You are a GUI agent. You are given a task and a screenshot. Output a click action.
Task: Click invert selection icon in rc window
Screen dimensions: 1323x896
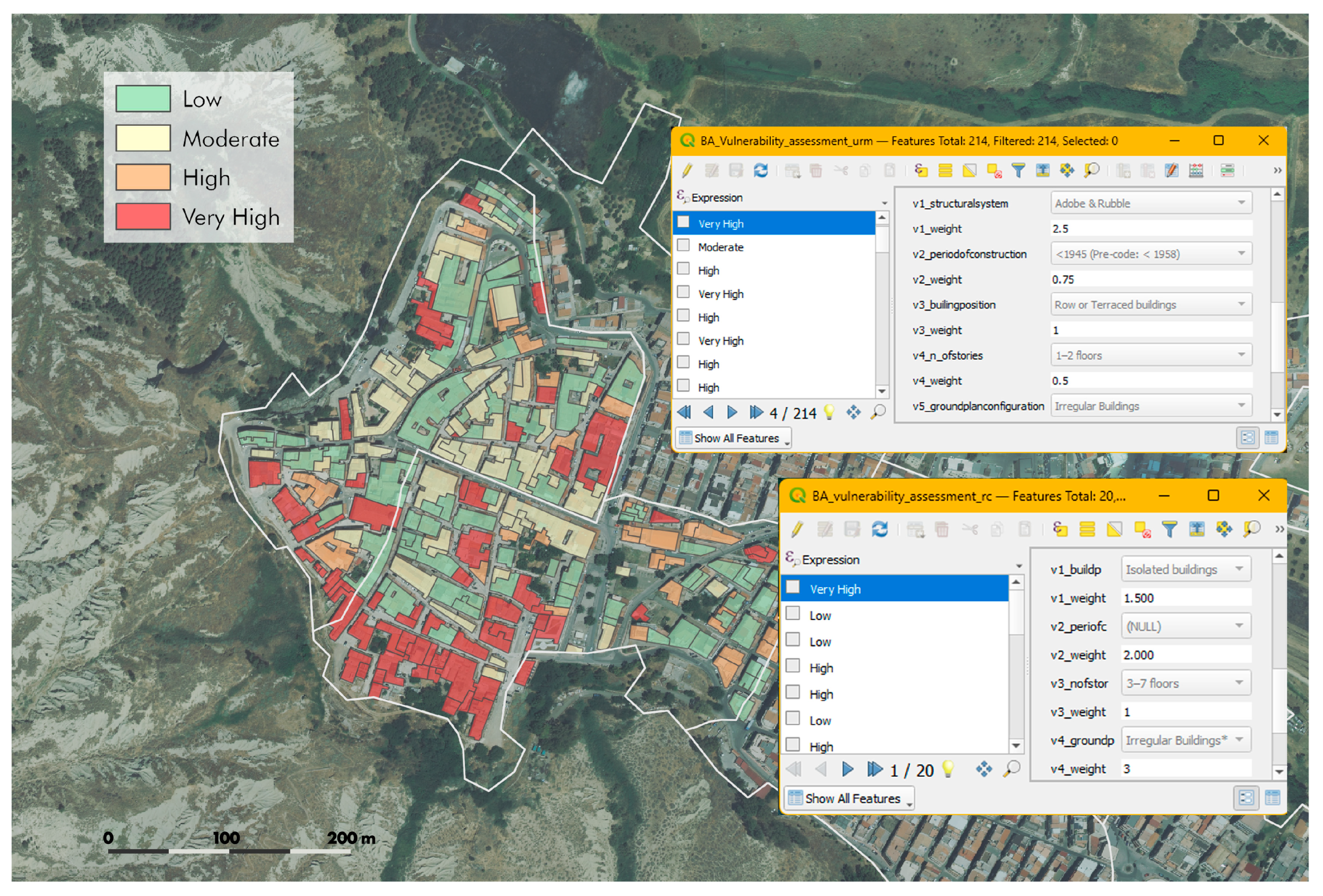[1114, 529]
